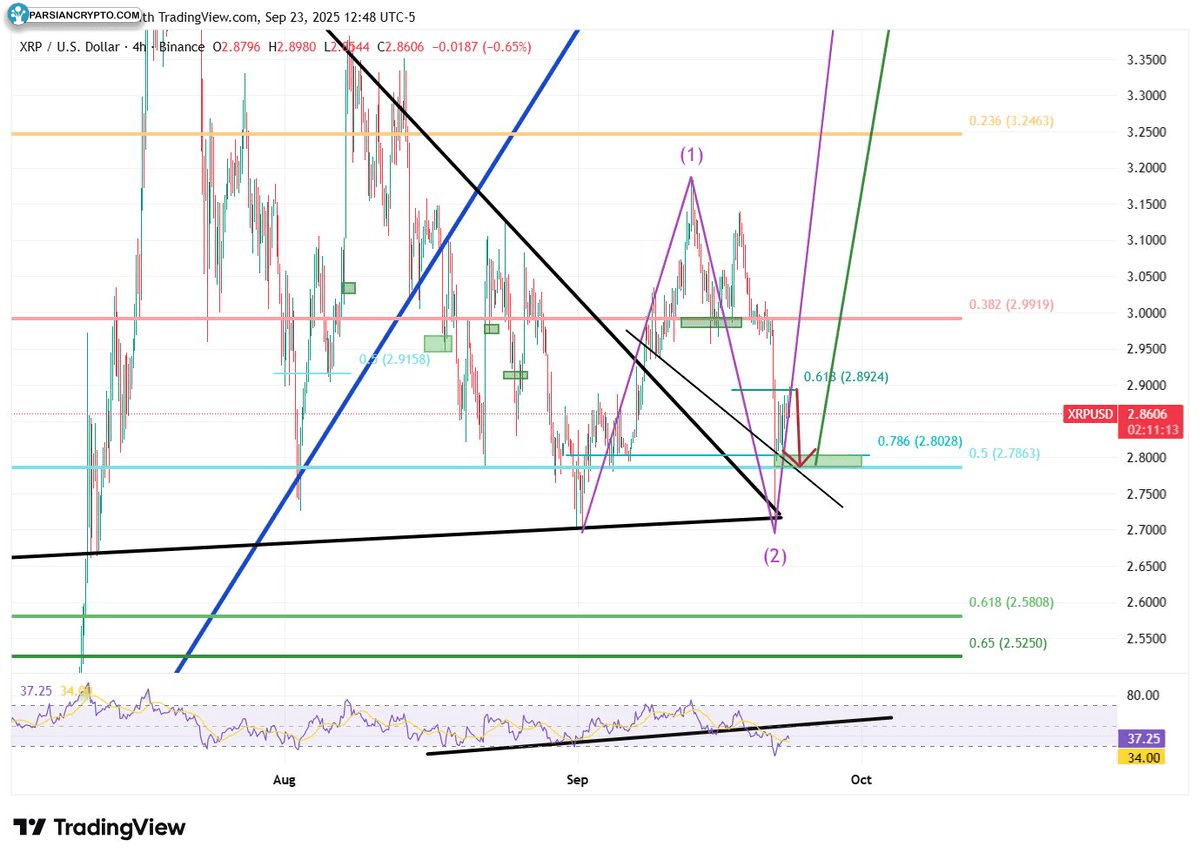Image resolution: width=1200 pixels, height=860 pixels.
Task: Select the 0.618 (2.5808) Fibonacci label
Action: (x=1010, y=603)
